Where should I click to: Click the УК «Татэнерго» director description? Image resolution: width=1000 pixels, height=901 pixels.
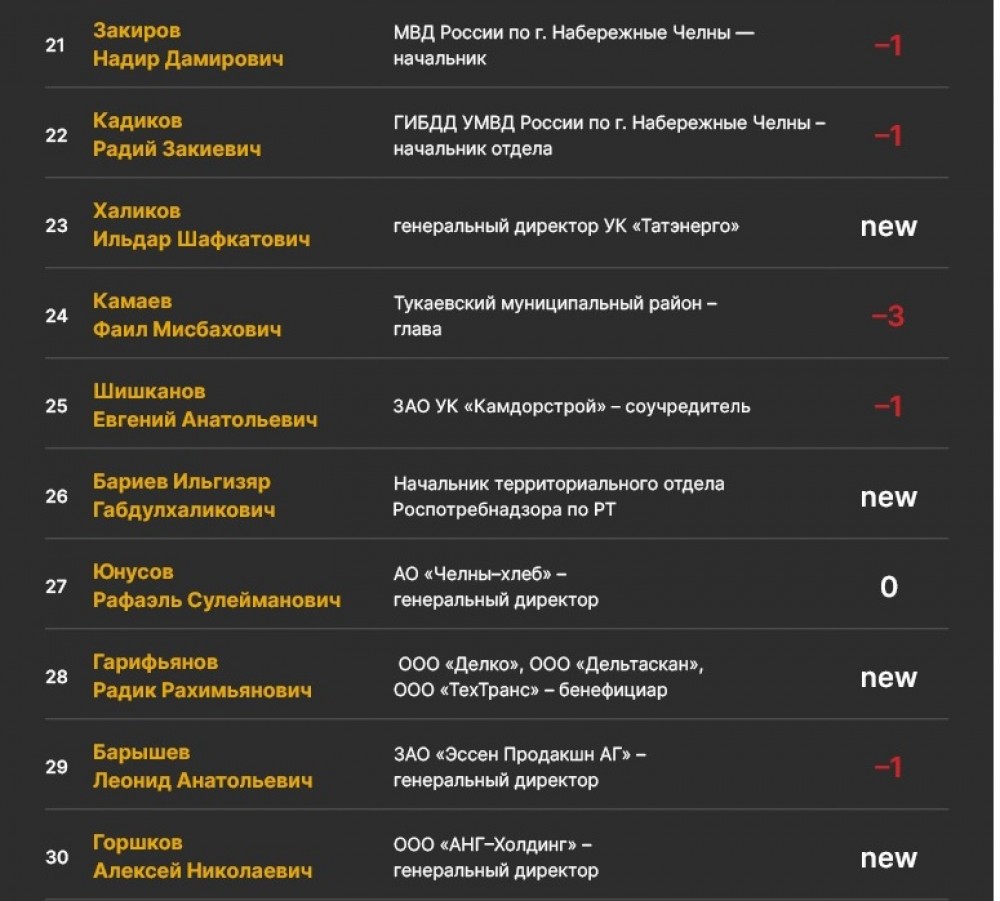tap(566, 226)
